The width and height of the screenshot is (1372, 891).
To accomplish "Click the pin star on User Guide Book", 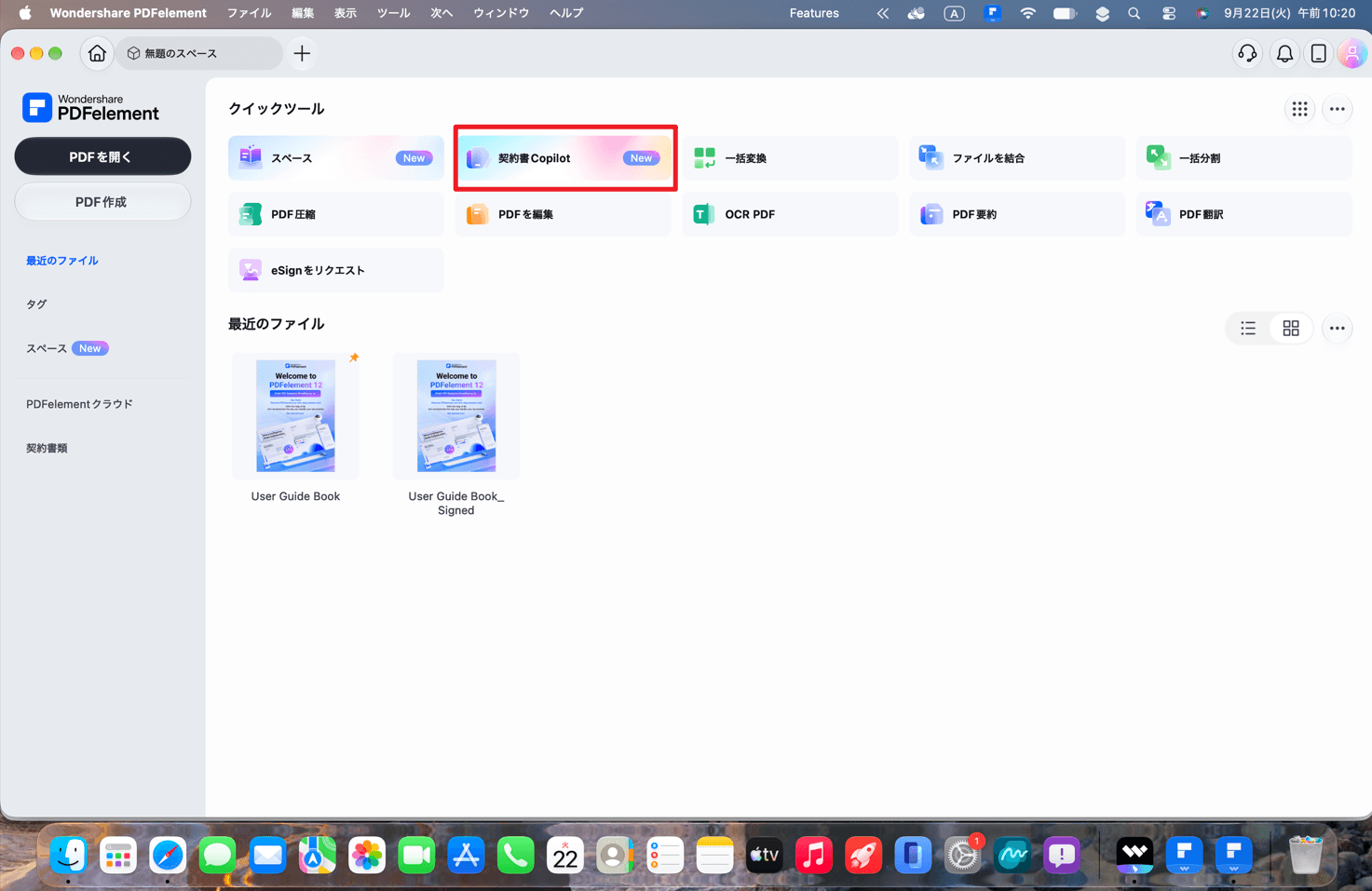I will coord(354,358).
